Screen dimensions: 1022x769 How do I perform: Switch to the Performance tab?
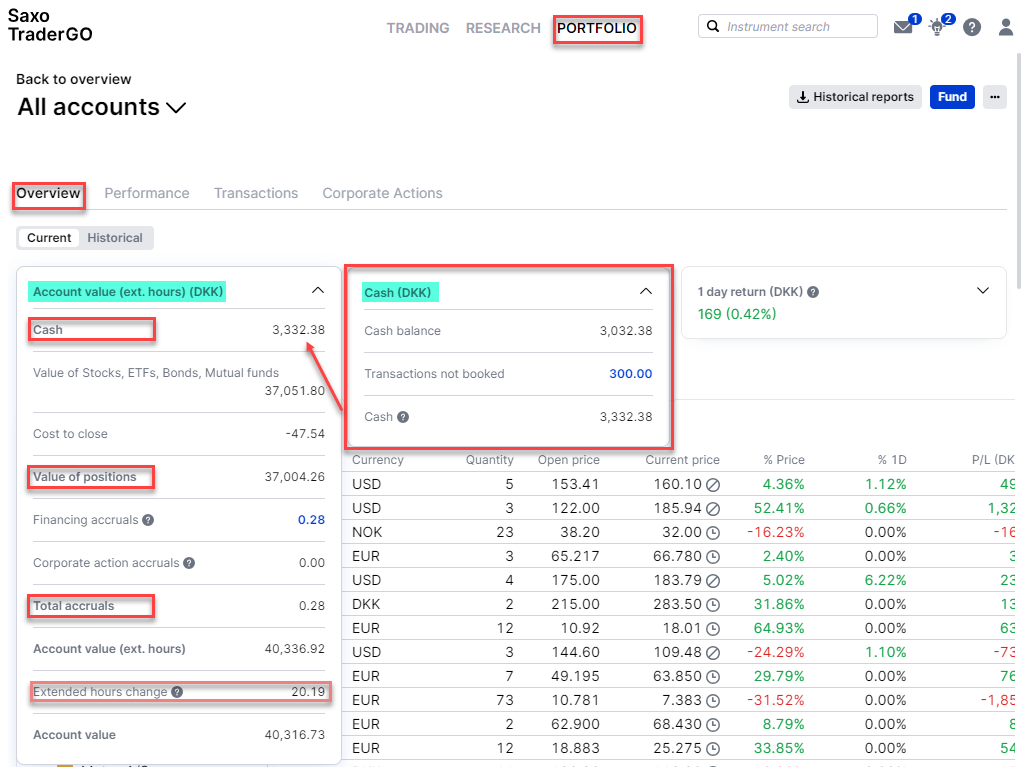pos(147,194)
